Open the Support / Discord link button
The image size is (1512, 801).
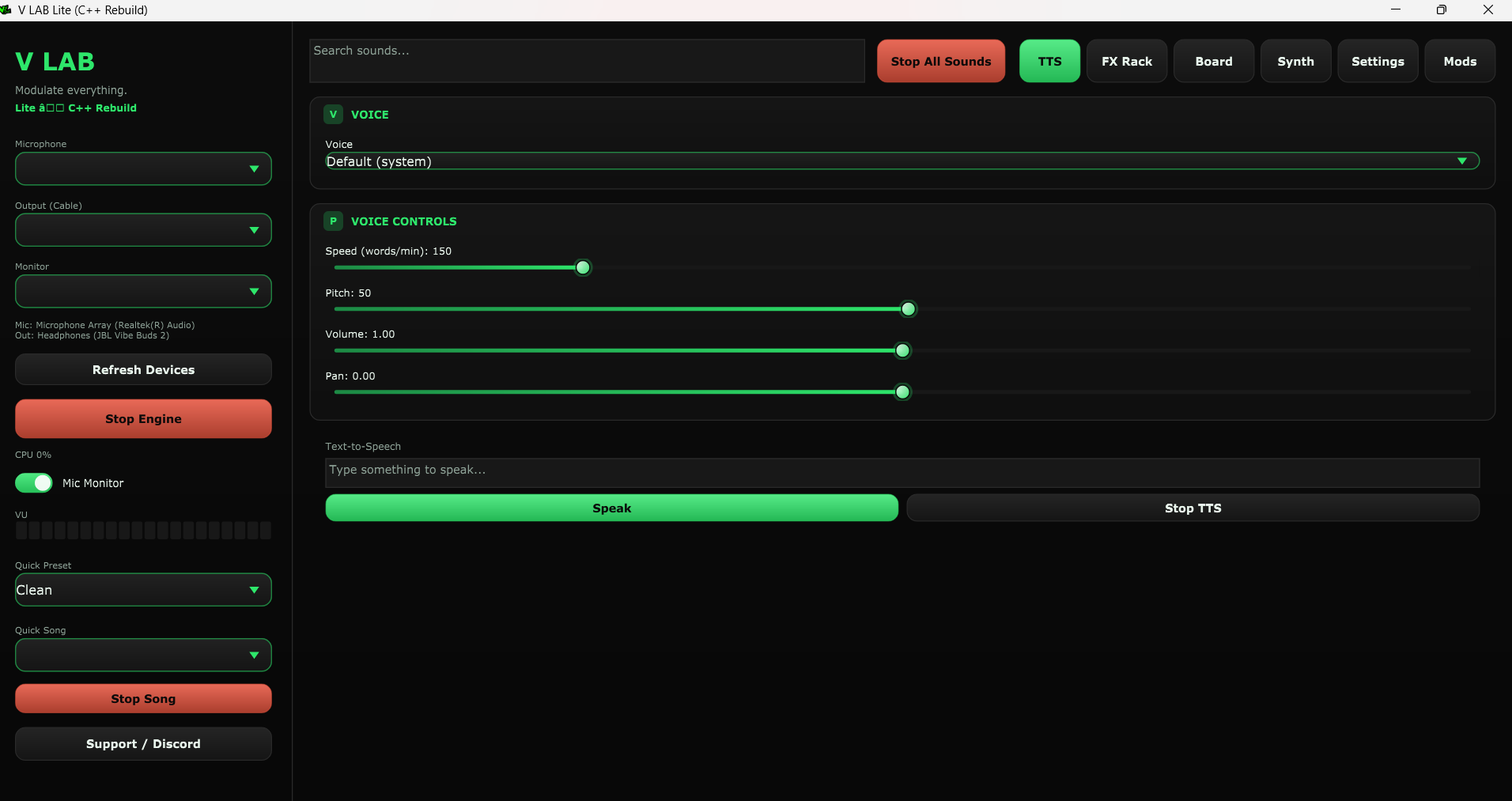(143, 743)
